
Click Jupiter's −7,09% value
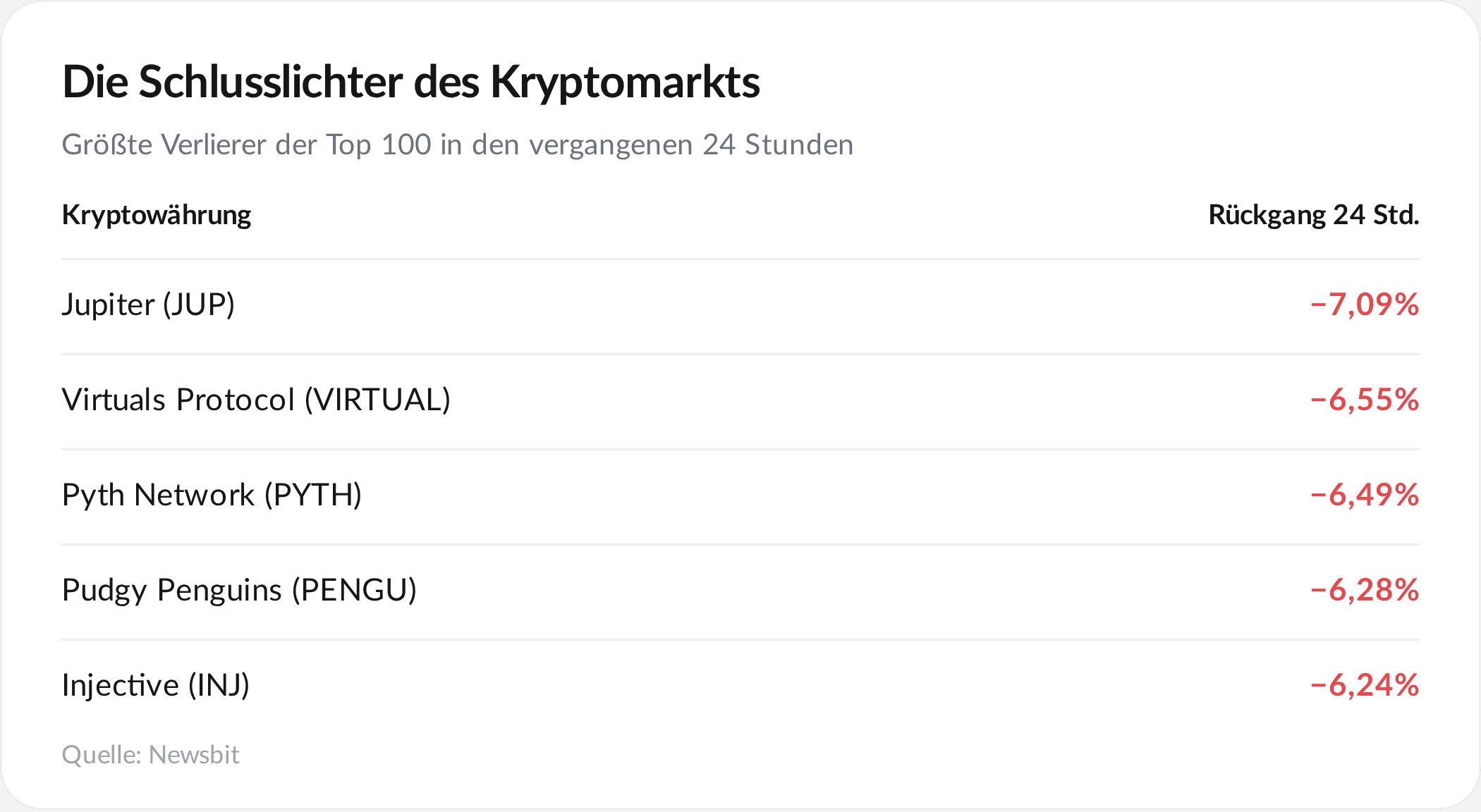(1365, 304)
